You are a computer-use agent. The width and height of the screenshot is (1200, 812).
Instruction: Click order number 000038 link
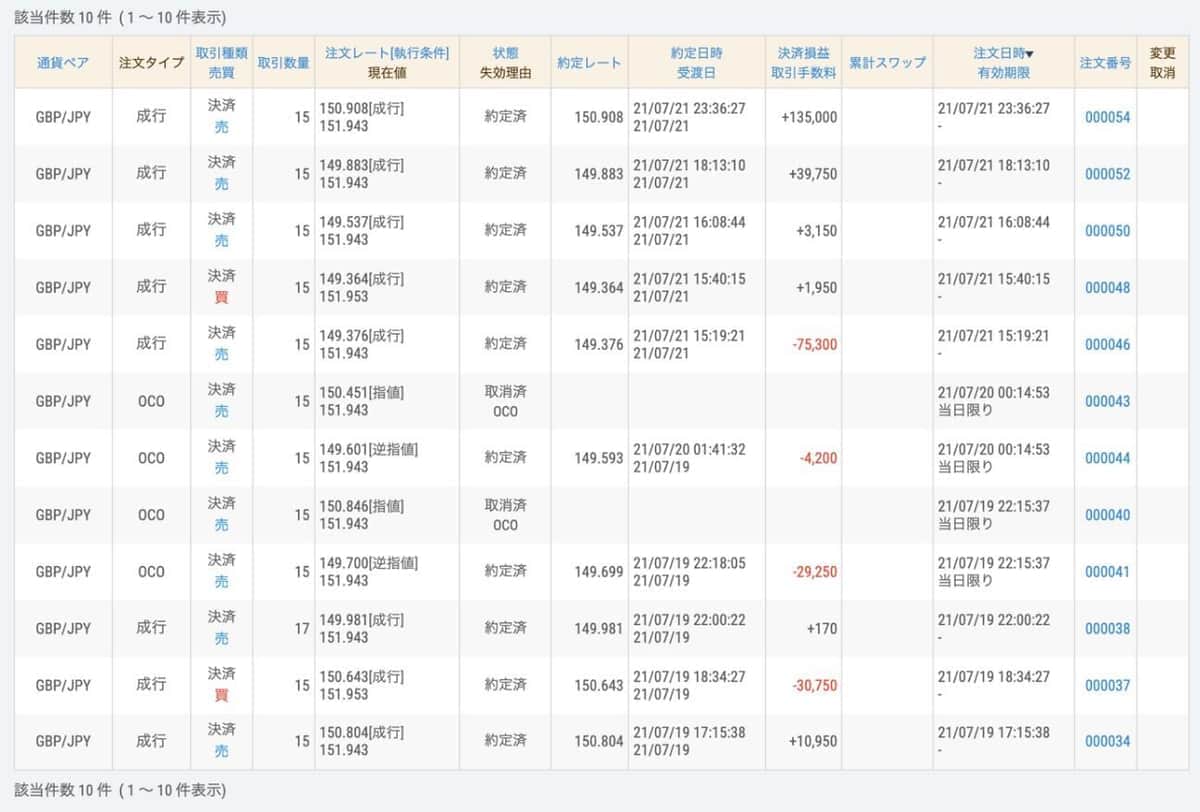[x=1107, y=629]
